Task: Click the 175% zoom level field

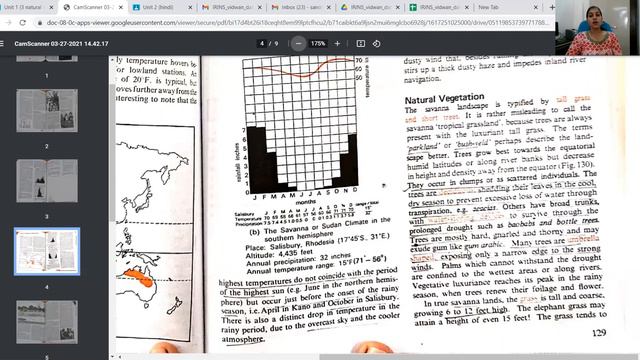Action: [x=318, y=44]
